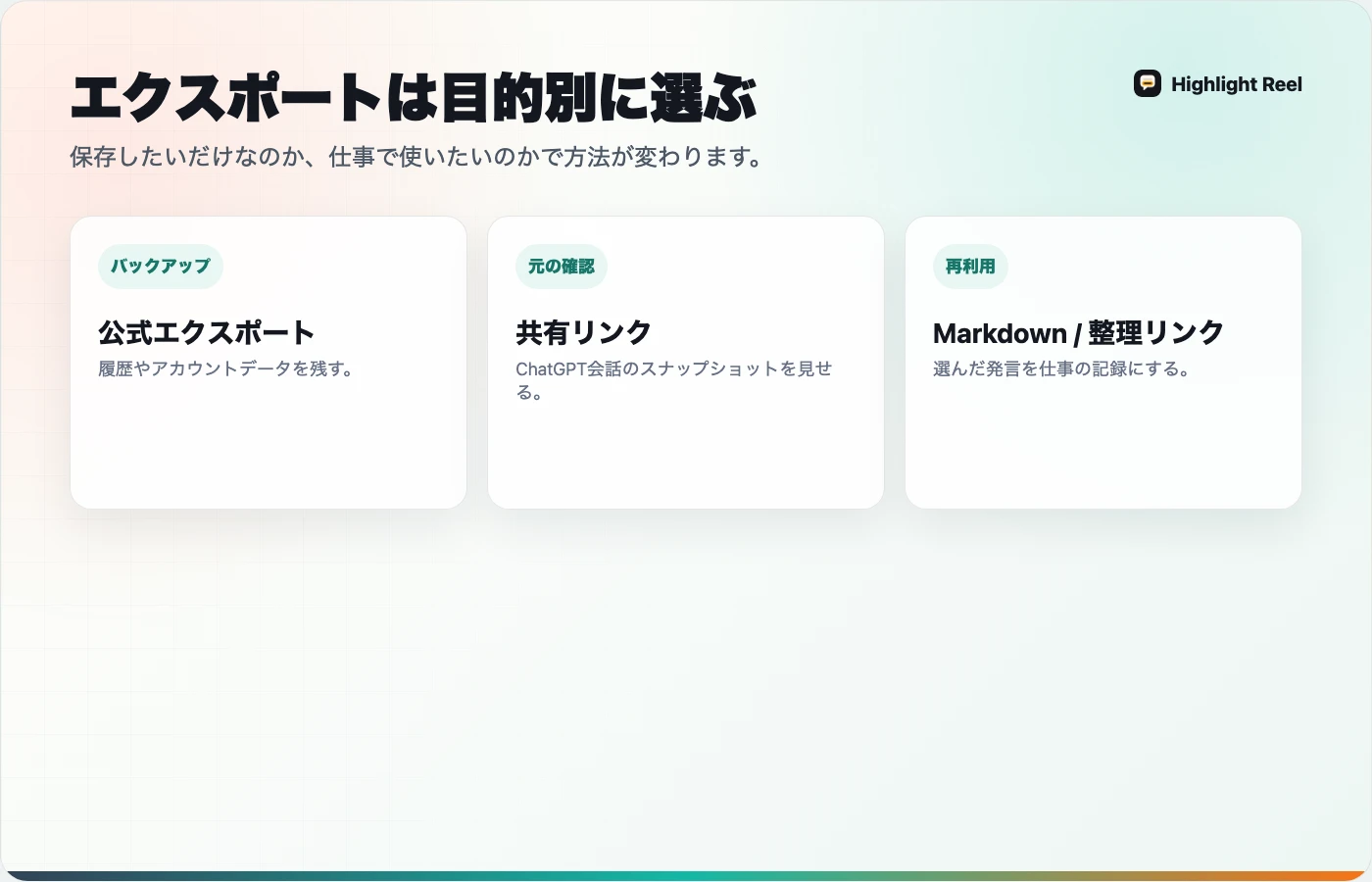Click the description starting with ChatGPT会話のスナップショット
1372x882 pixels.
pyautogui.click(x=674, y=380)
